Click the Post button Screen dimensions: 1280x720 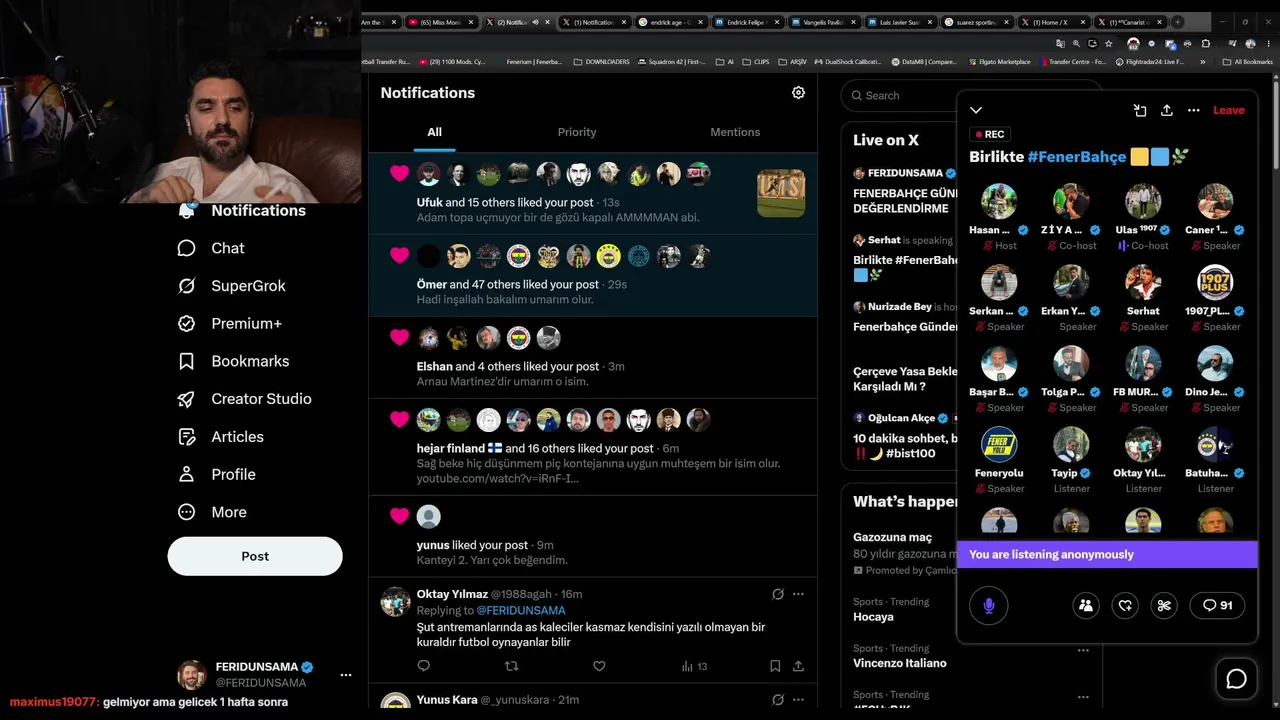[255, 556]
